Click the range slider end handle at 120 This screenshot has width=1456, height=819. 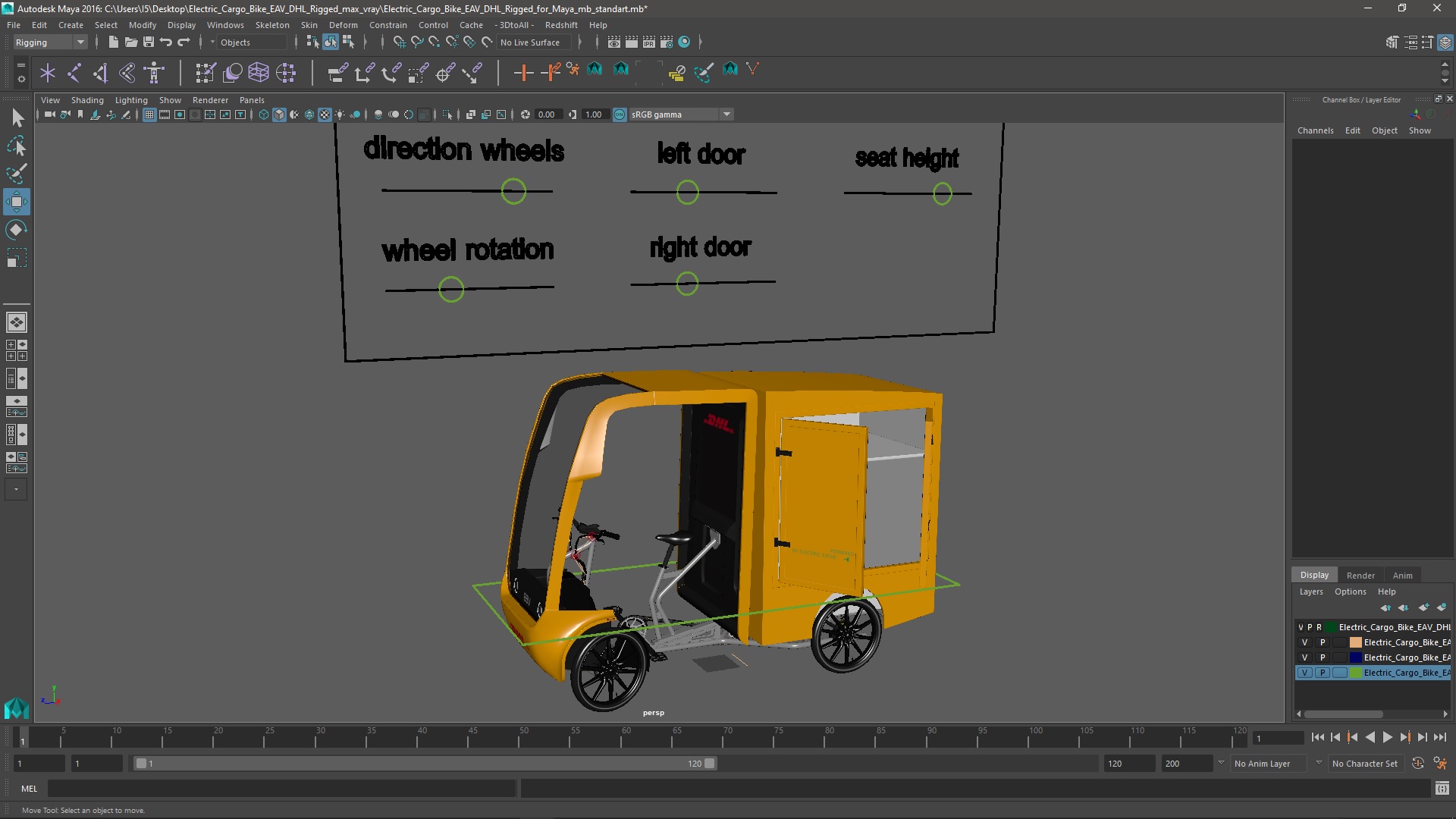click(710, 764)
